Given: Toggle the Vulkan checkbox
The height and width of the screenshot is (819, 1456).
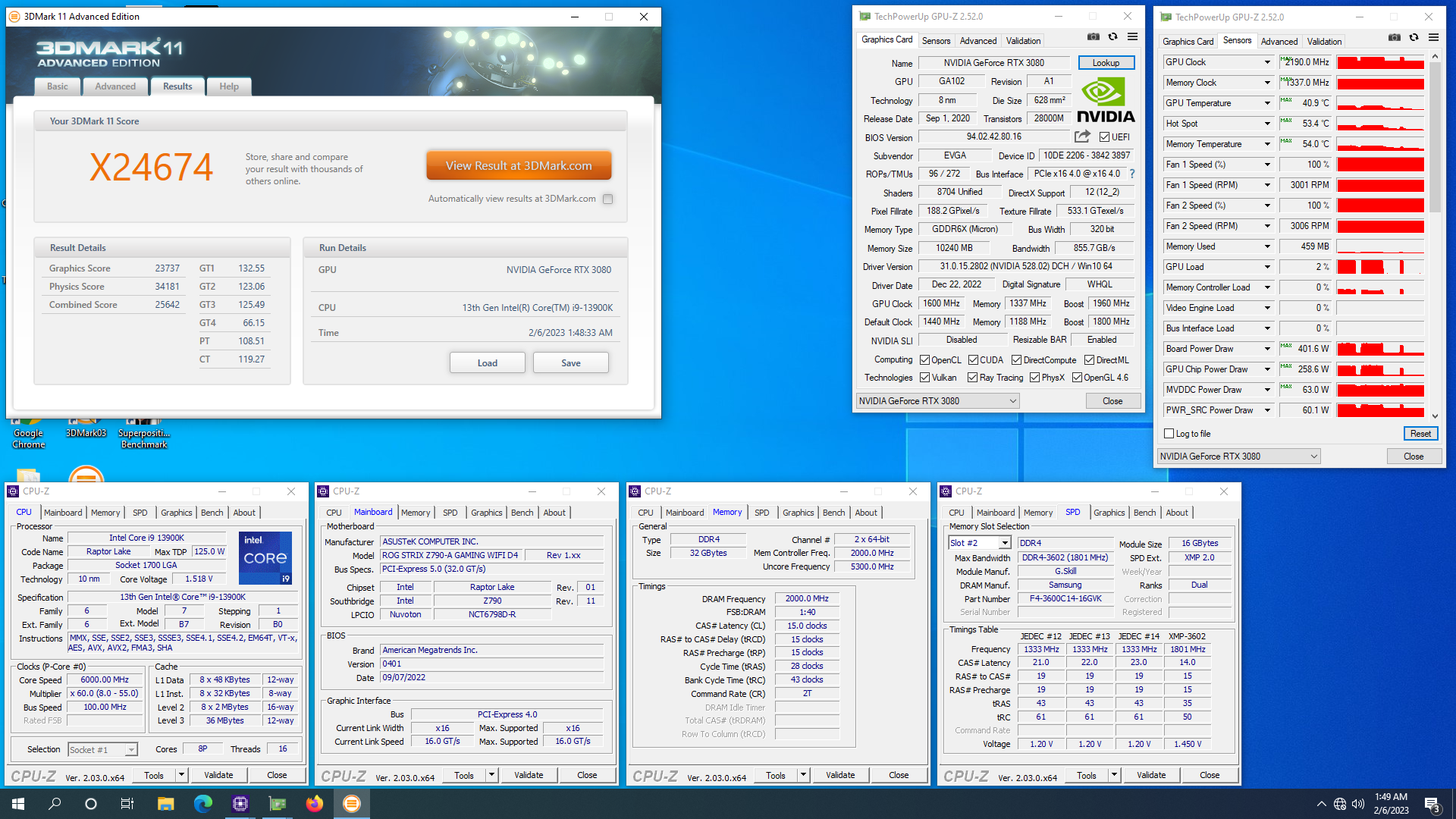Looking at the screenshot, I should (924, 378).
